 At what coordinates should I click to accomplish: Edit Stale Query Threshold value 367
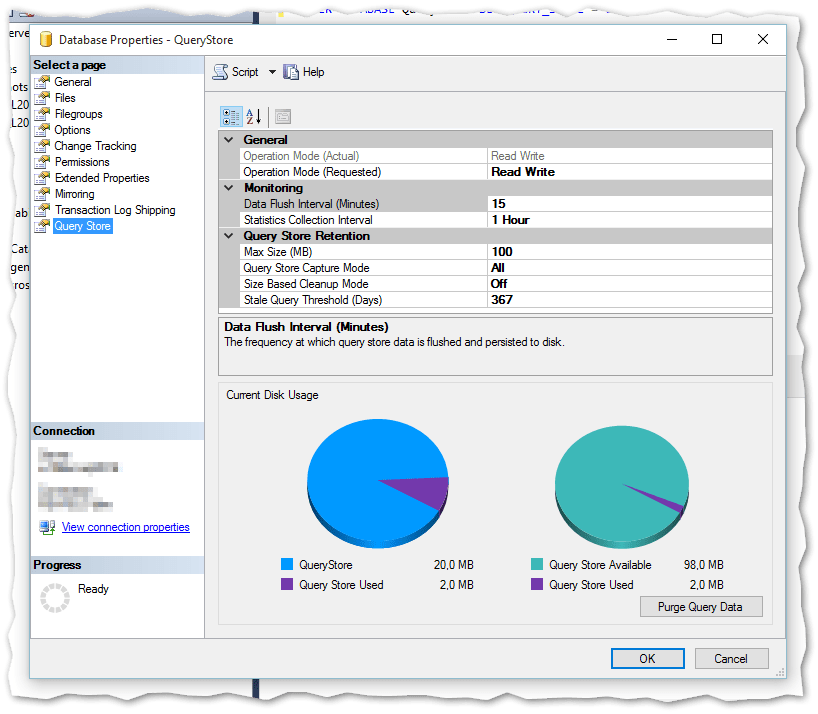pyautogui.click(x=630, y=300)
